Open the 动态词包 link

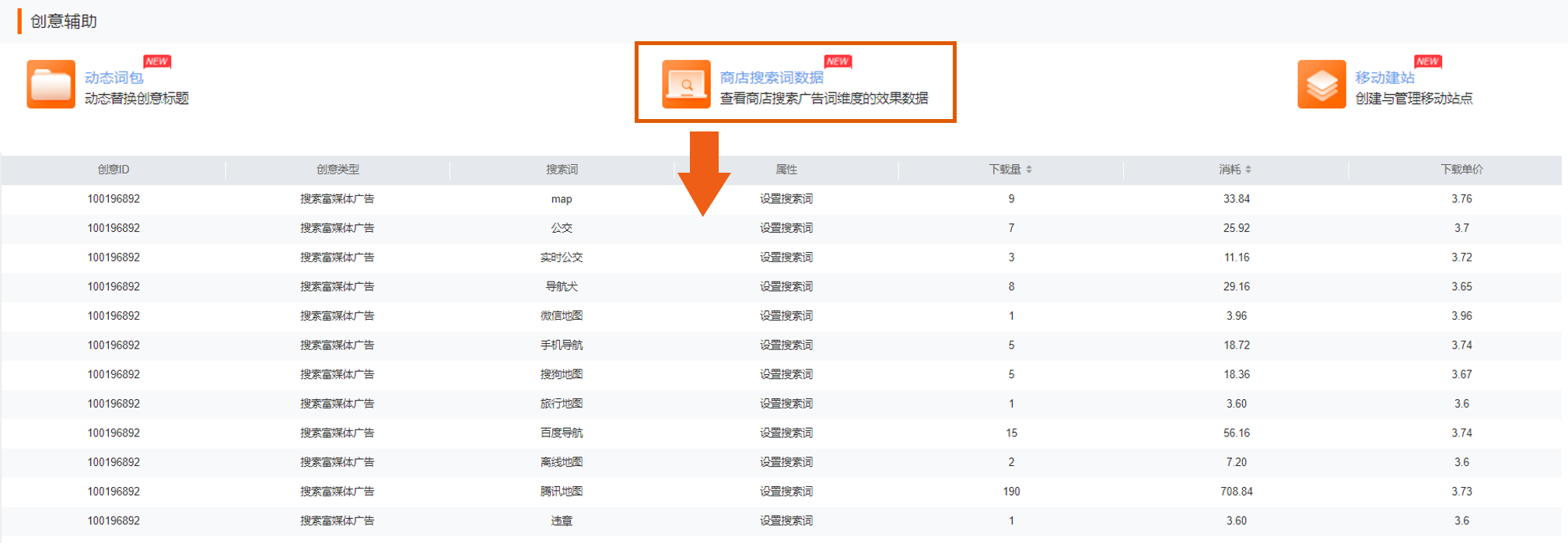114,78
